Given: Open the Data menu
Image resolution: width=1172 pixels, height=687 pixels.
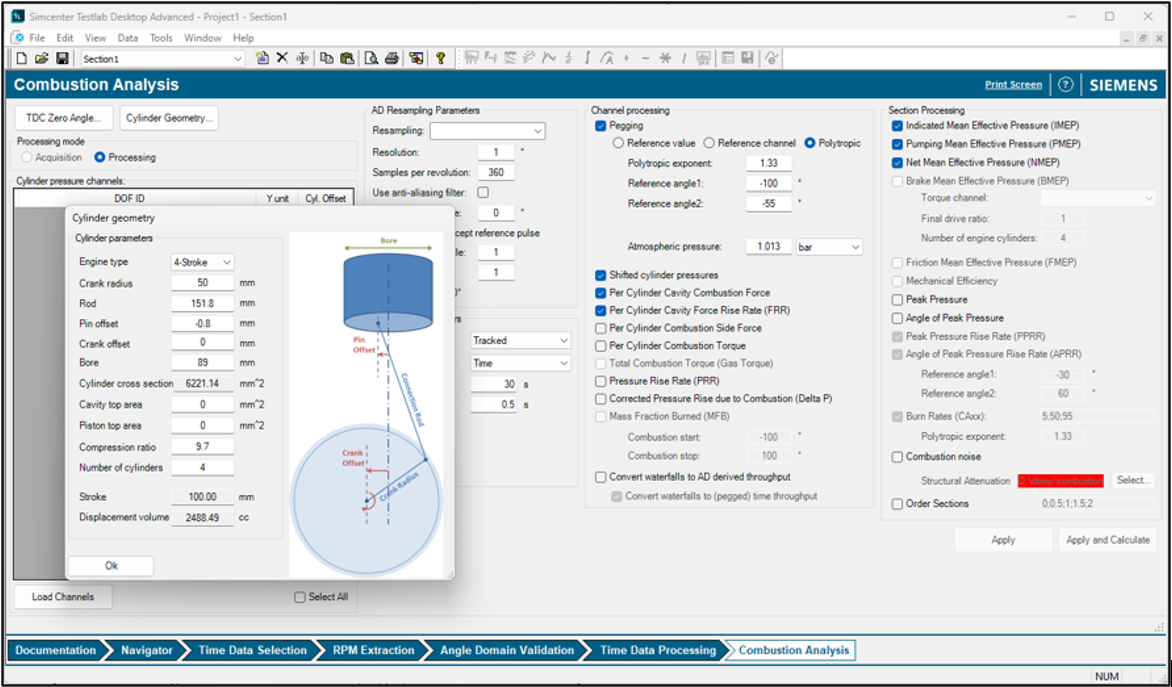Looking at the screenshot, I should click(x=128, y=37).
